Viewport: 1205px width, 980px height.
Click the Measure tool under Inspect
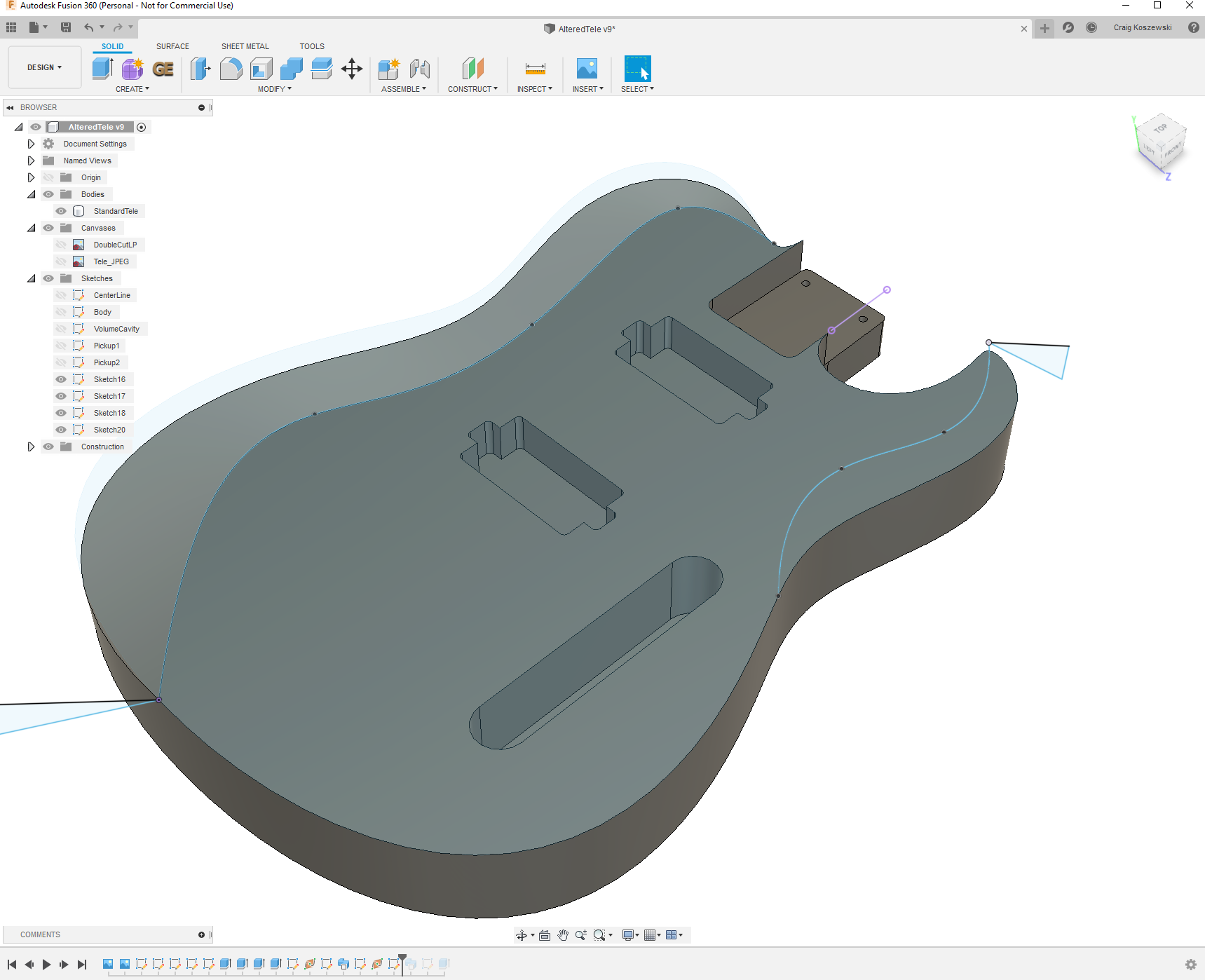pyautogui.click(x=535, y=69)
